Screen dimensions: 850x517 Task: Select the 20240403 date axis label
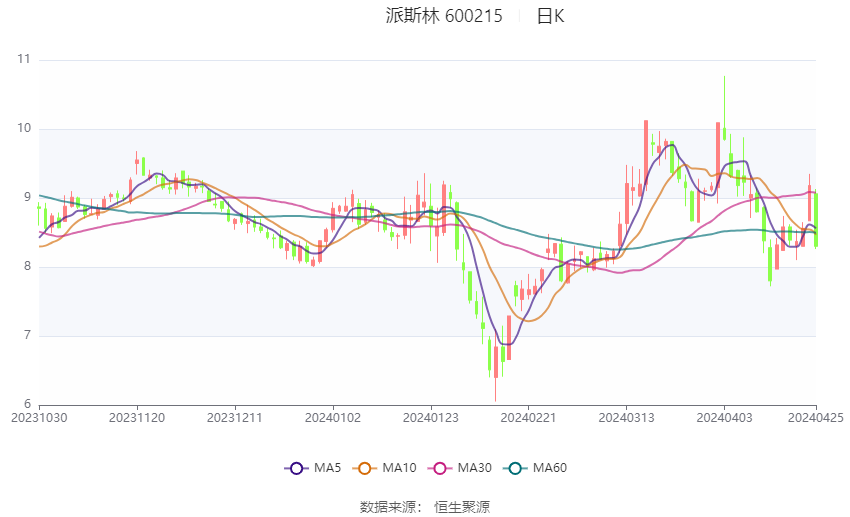point(723,418)
